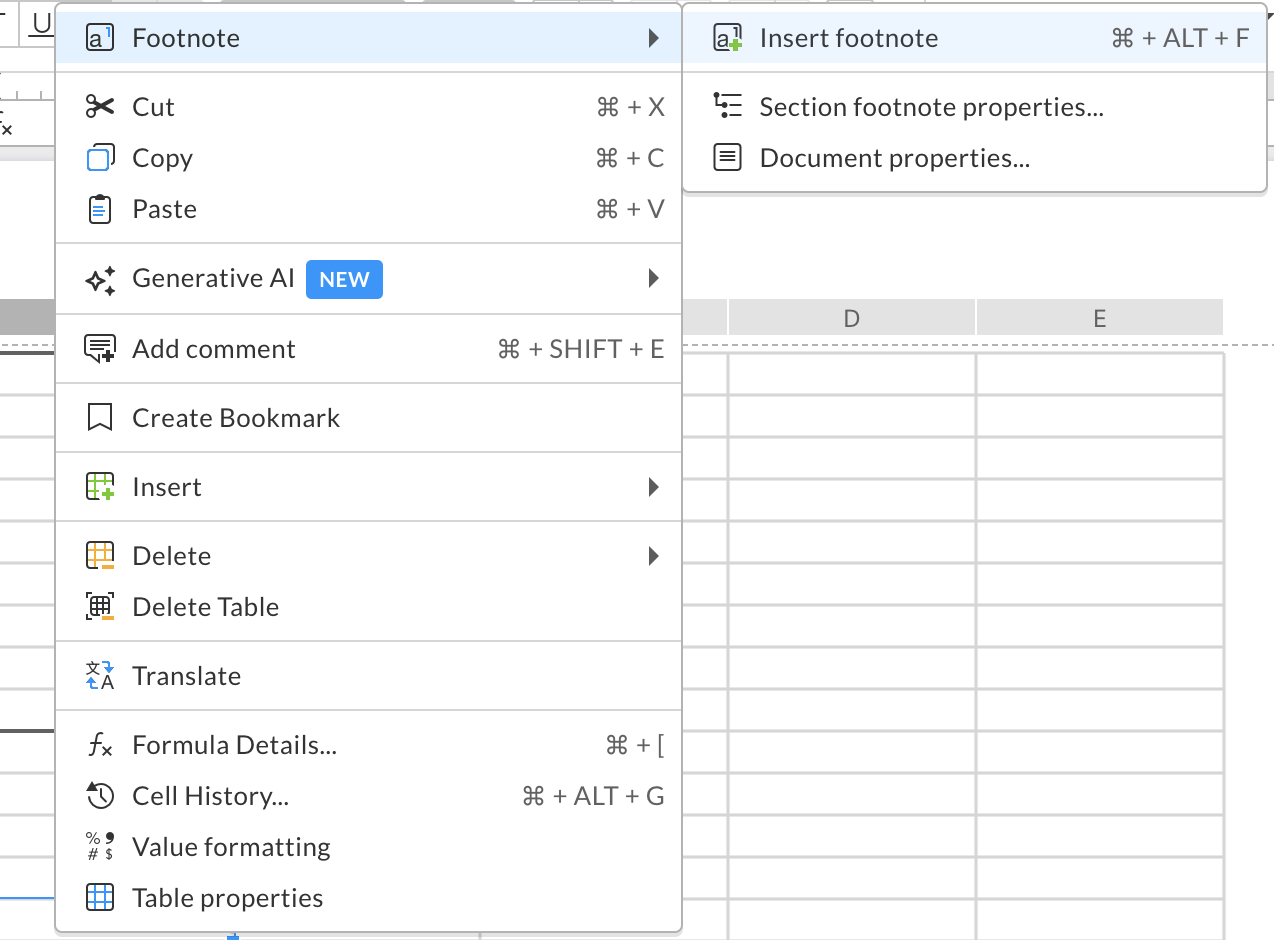Screen dimensions: 1274x940
Task: Open Document properties from submenu
Action: point(894,158)
